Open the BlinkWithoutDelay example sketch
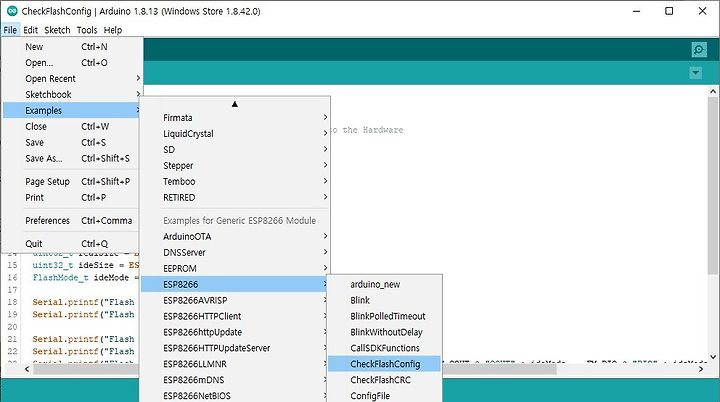 (384, 332)
